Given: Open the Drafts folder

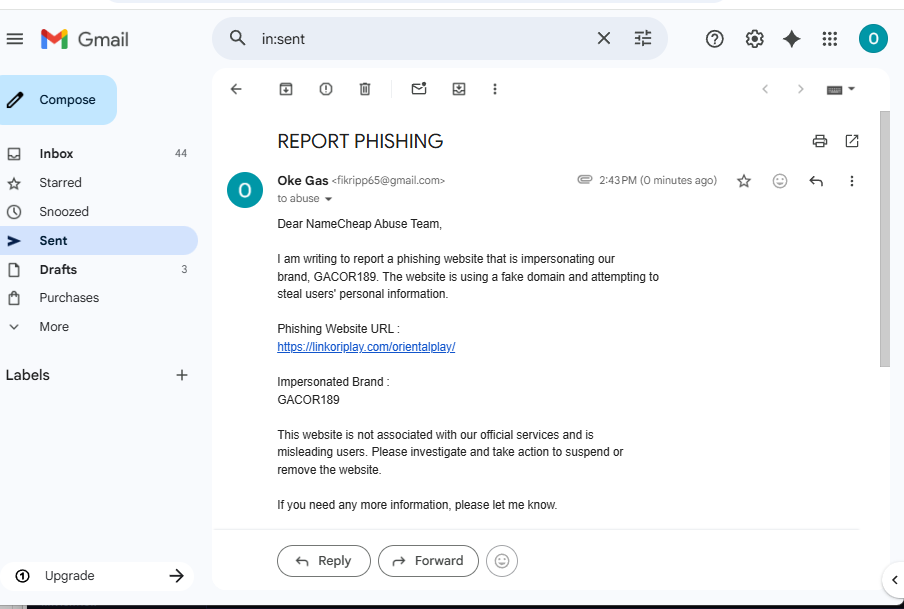Looking at the screenshot, I should click(x=98, y=269).
